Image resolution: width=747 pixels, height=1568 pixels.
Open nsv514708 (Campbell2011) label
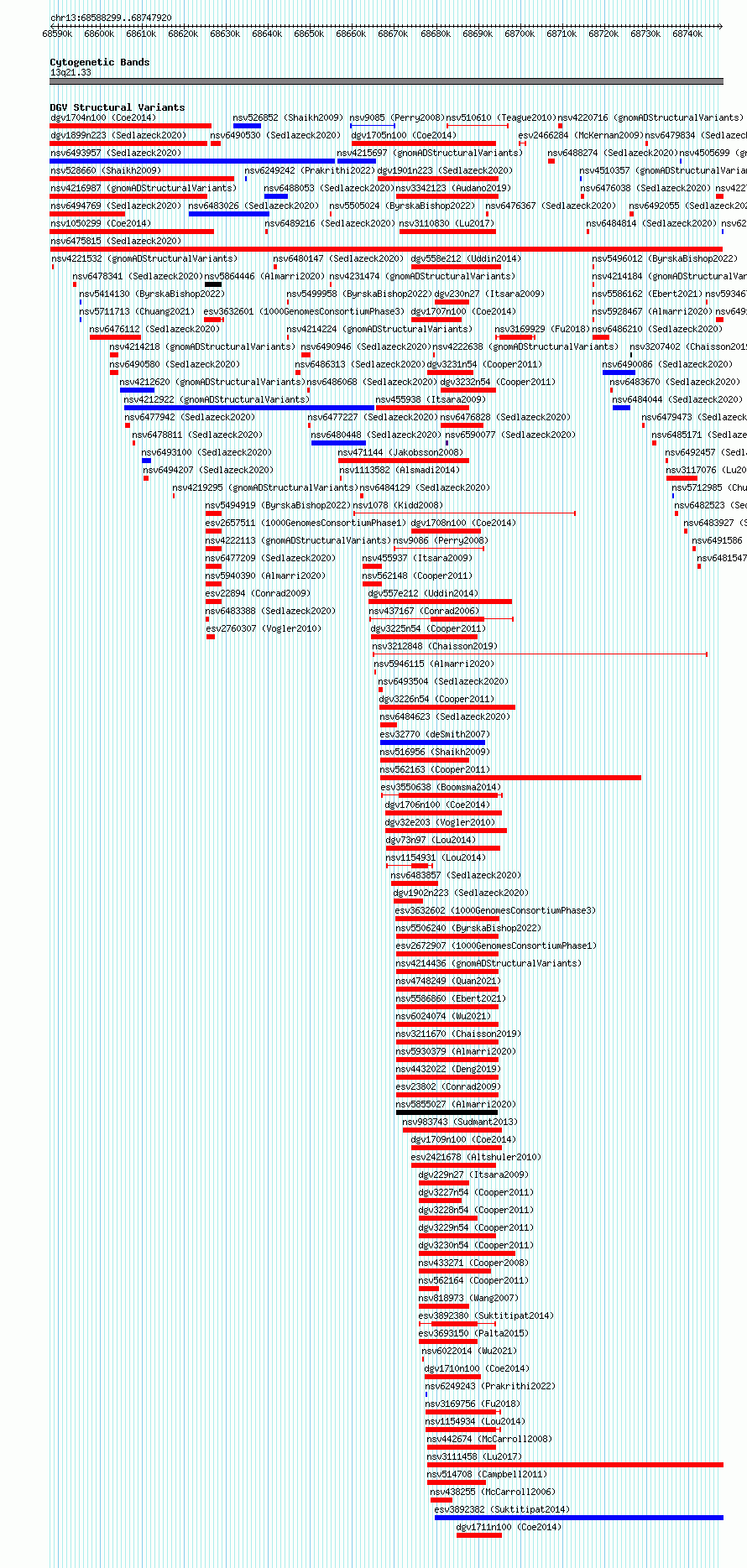click(487, 1474)
